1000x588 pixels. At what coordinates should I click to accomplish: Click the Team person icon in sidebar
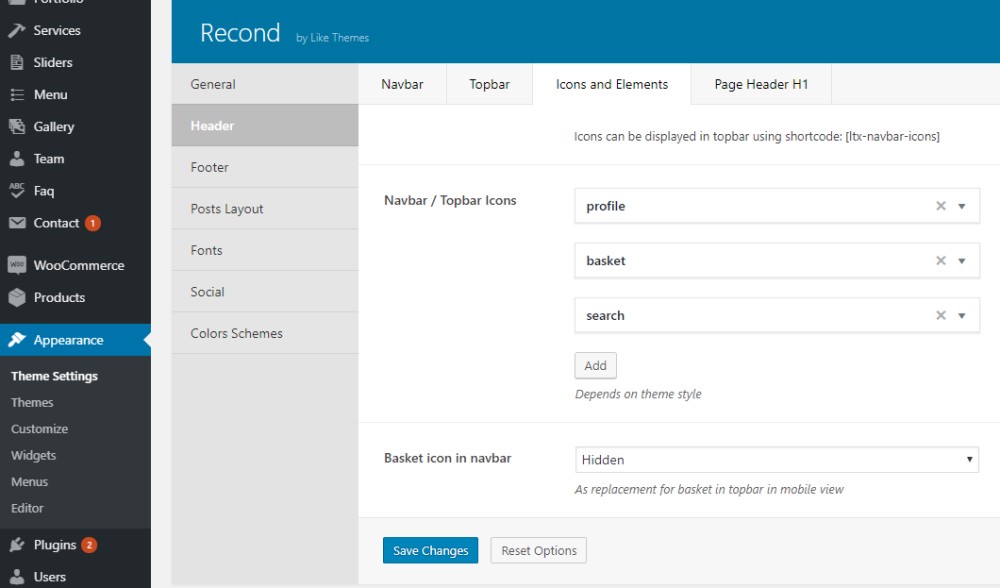click(x=17, y=158)
